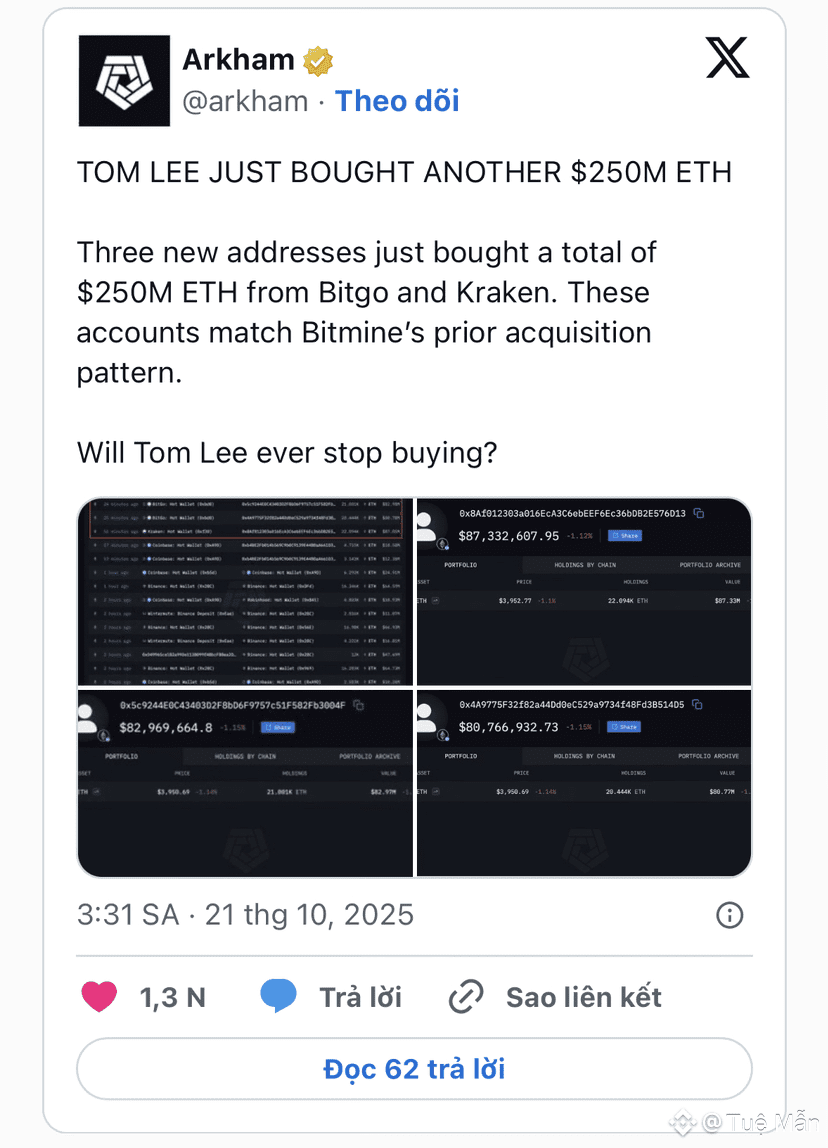Follow Arkham via Theo dõi link
The height and width of the screenshot is (1148, 828).
pyautogui.click(x=397, y=101)
